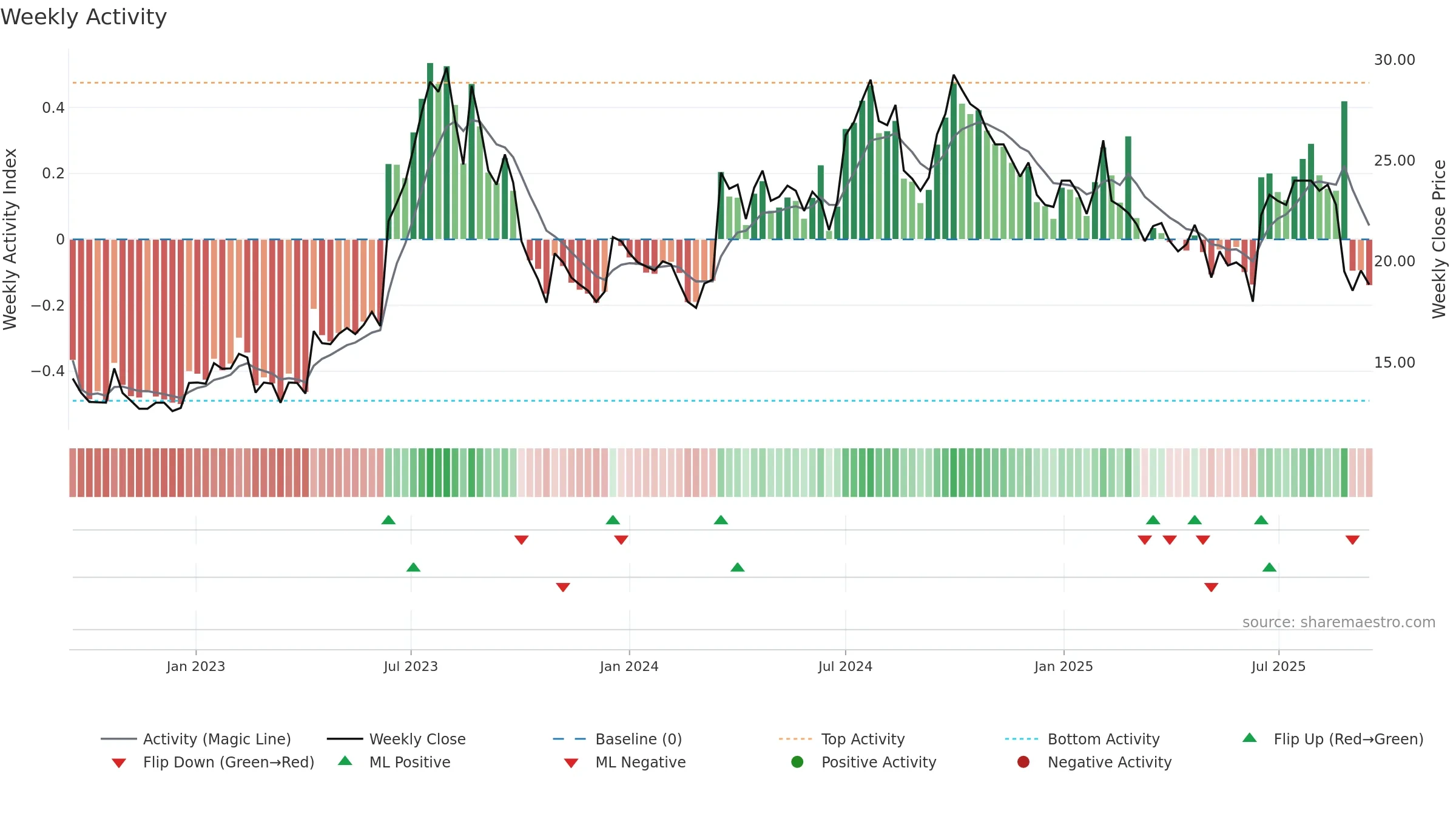Toggle the ML Negative legend entry
The width and height of the screenshot is (1456, 819).
click(x=625, y=762)
